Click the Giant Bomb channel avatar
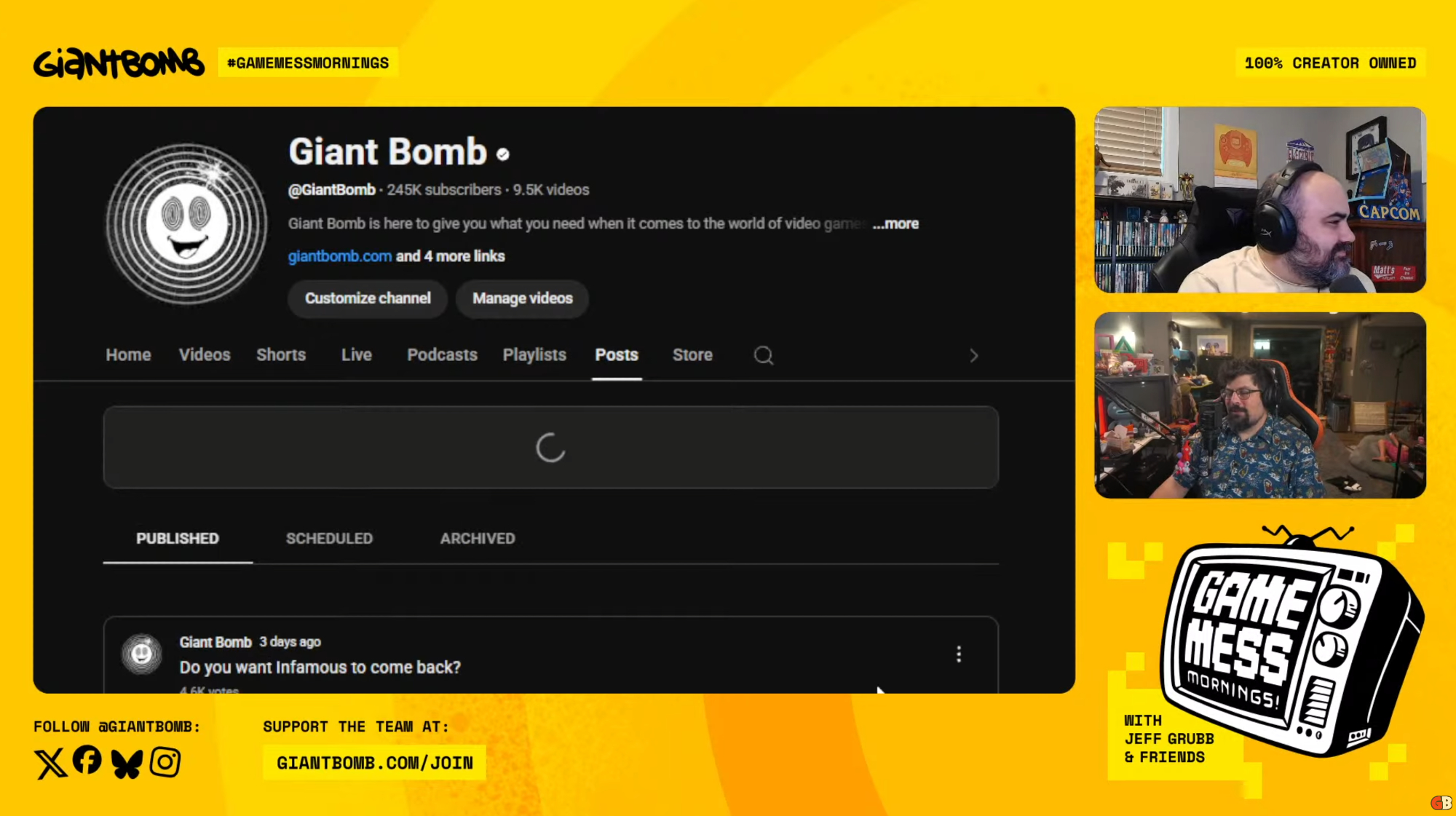Image resolution: width=1456 pixels, height=816 pixels. (186, 223)
